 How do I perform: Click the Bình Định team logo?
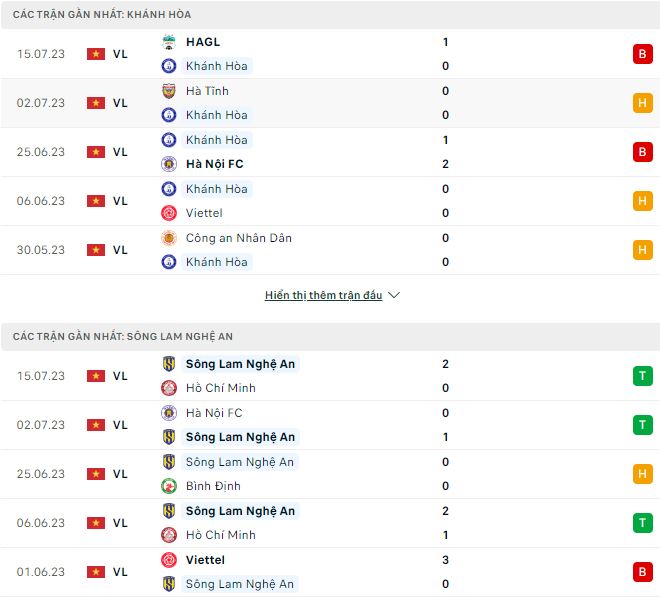[169, 486]
